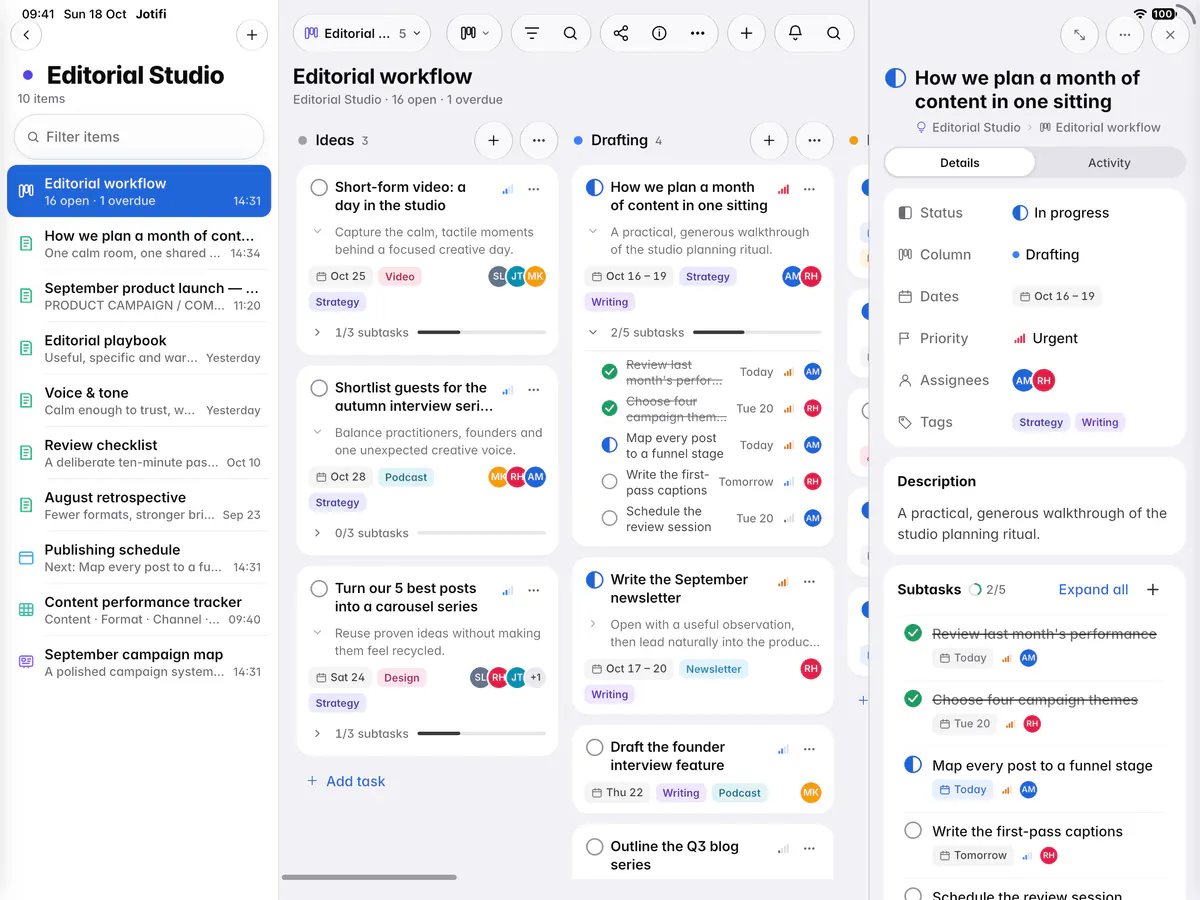This screenshot has width=1200, height=900.
Task: Open the Editorial board selector dropdown
Action: (x=361, y=33)
